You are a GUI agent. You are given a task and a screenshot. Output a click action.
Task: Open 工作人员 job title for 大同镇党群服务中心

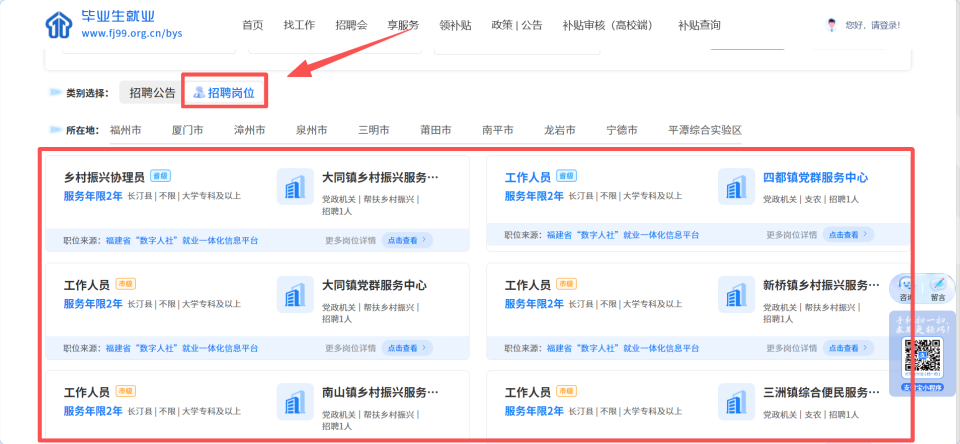tap(86, 285)
